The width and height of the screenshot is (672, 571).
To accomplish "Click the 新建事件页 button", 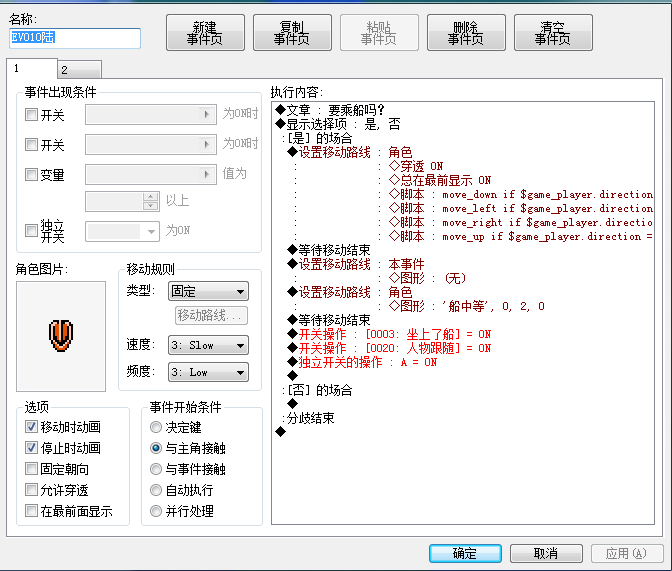I will (x=205, y=33).
